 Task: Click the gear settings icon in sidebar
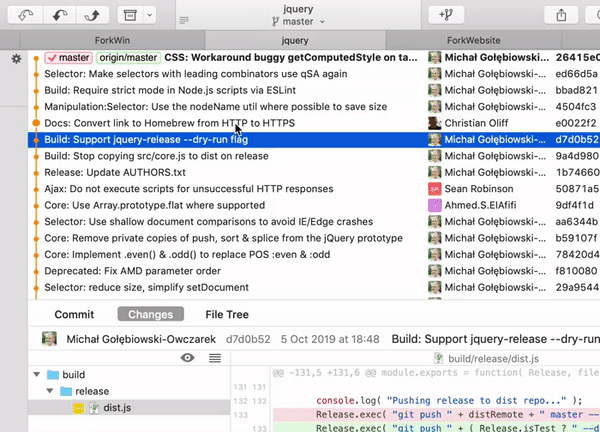[16, 59]
